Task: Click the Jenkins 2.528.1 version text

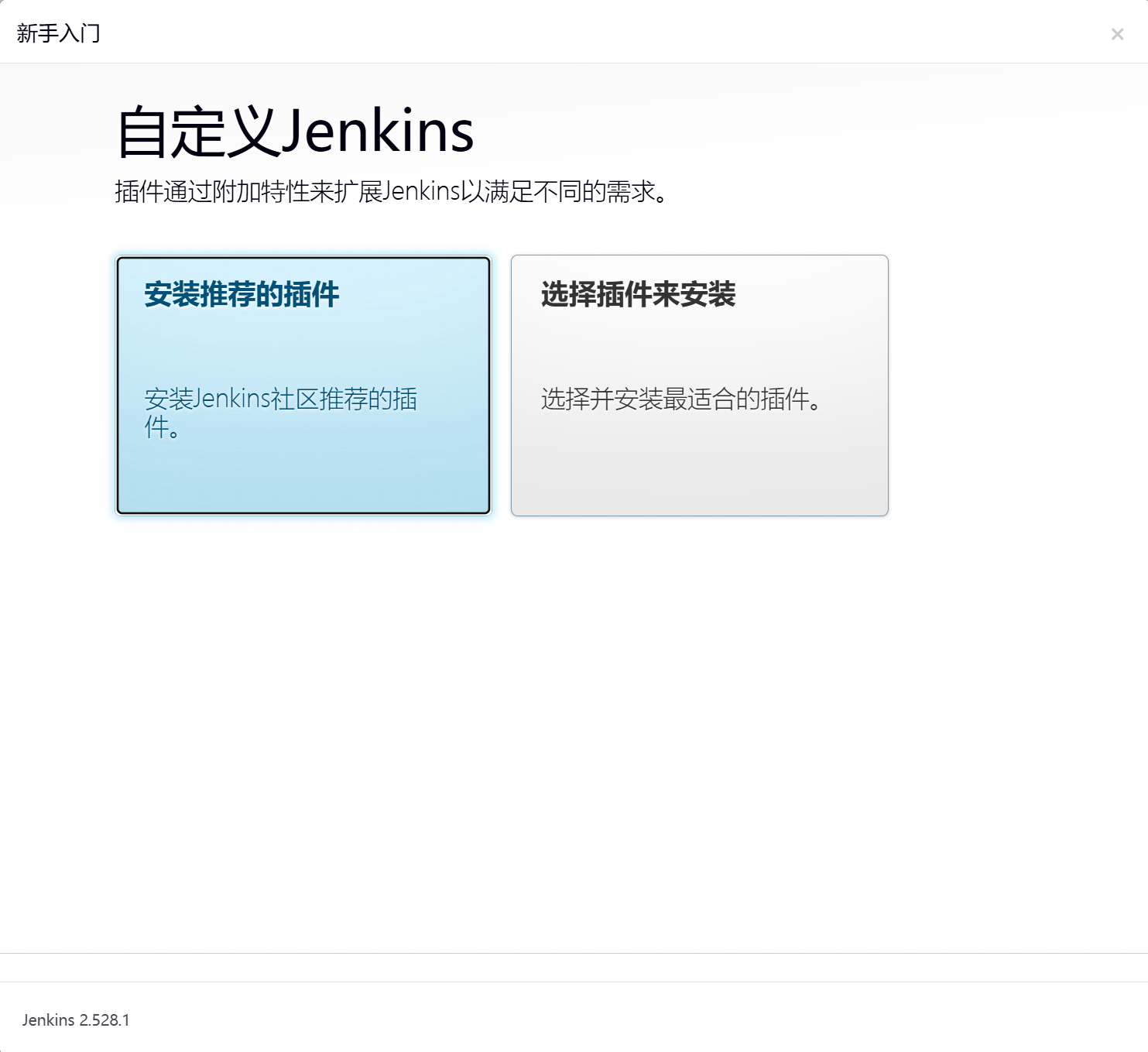Action: (76, 1020)
